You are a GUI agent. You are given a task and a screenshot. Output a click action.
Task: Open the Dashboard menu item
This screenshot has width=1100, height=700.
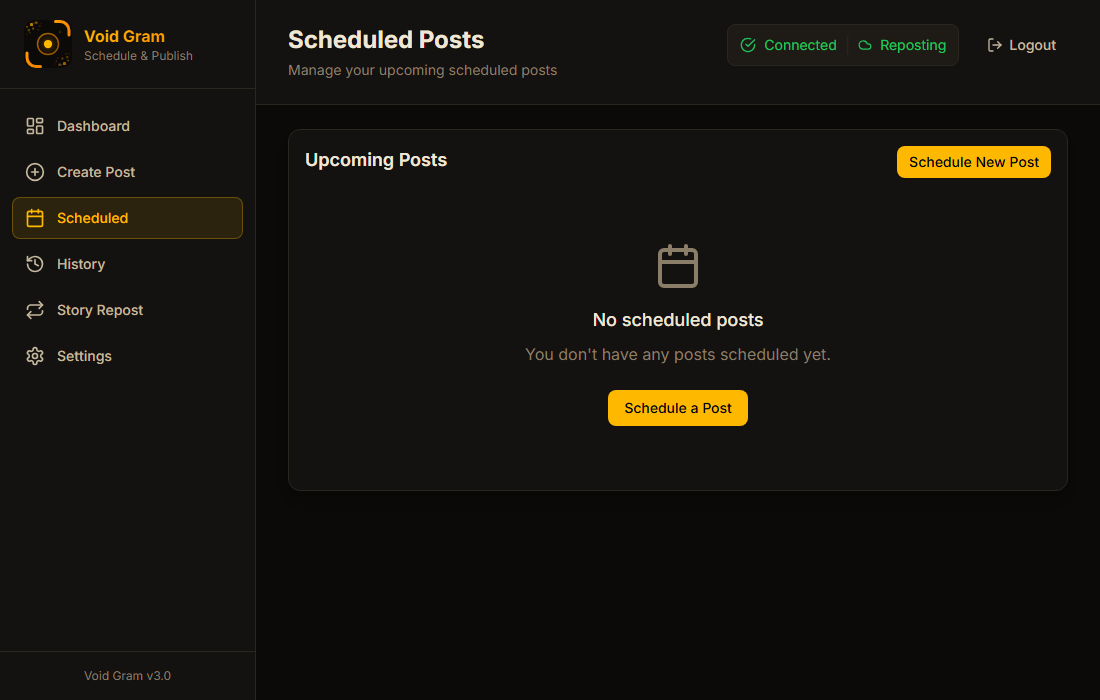[93, 126]
